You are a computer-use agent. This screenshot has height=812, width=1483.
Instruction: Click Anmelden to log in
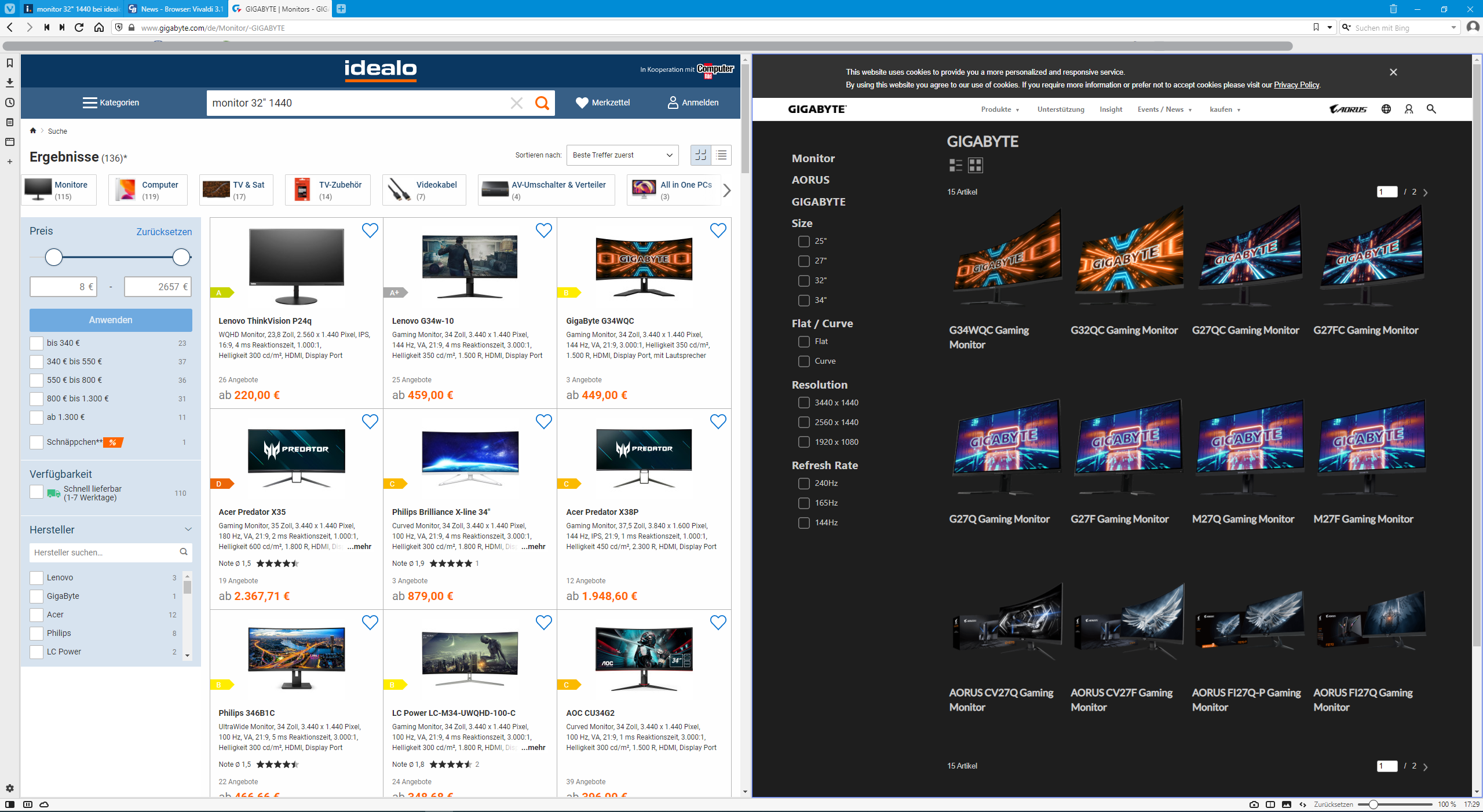point(693,103)
